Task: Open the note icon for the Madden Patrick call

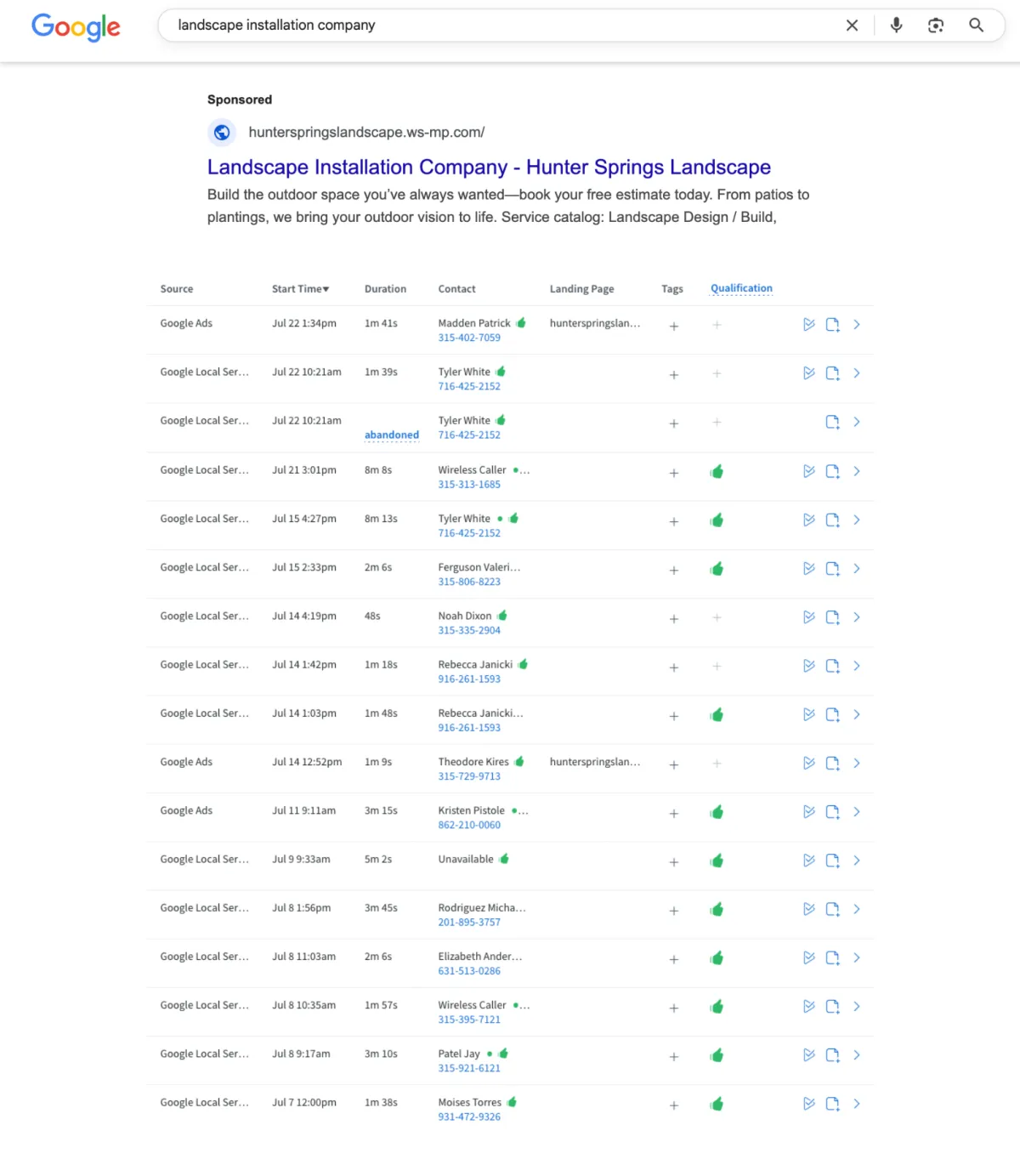Action: (x=833, y=325)
